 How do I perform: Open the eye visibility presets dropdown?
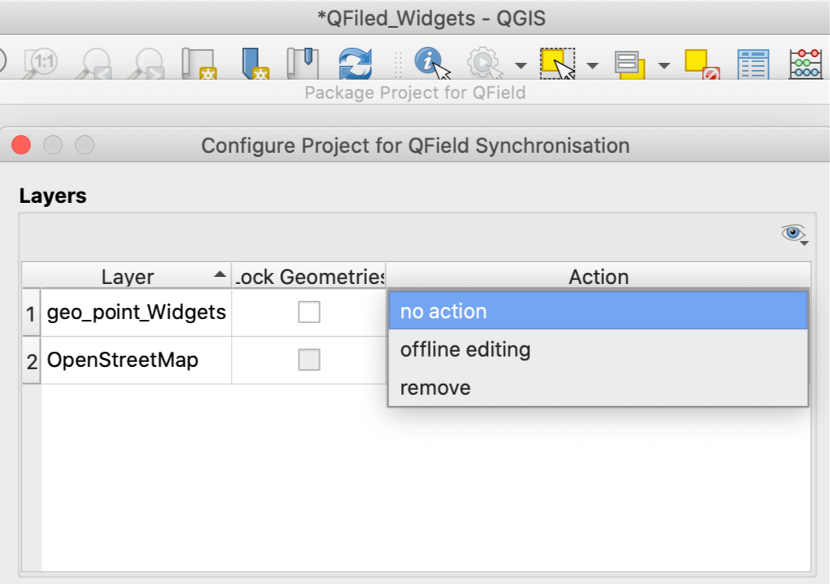click(x=795, y=234)
